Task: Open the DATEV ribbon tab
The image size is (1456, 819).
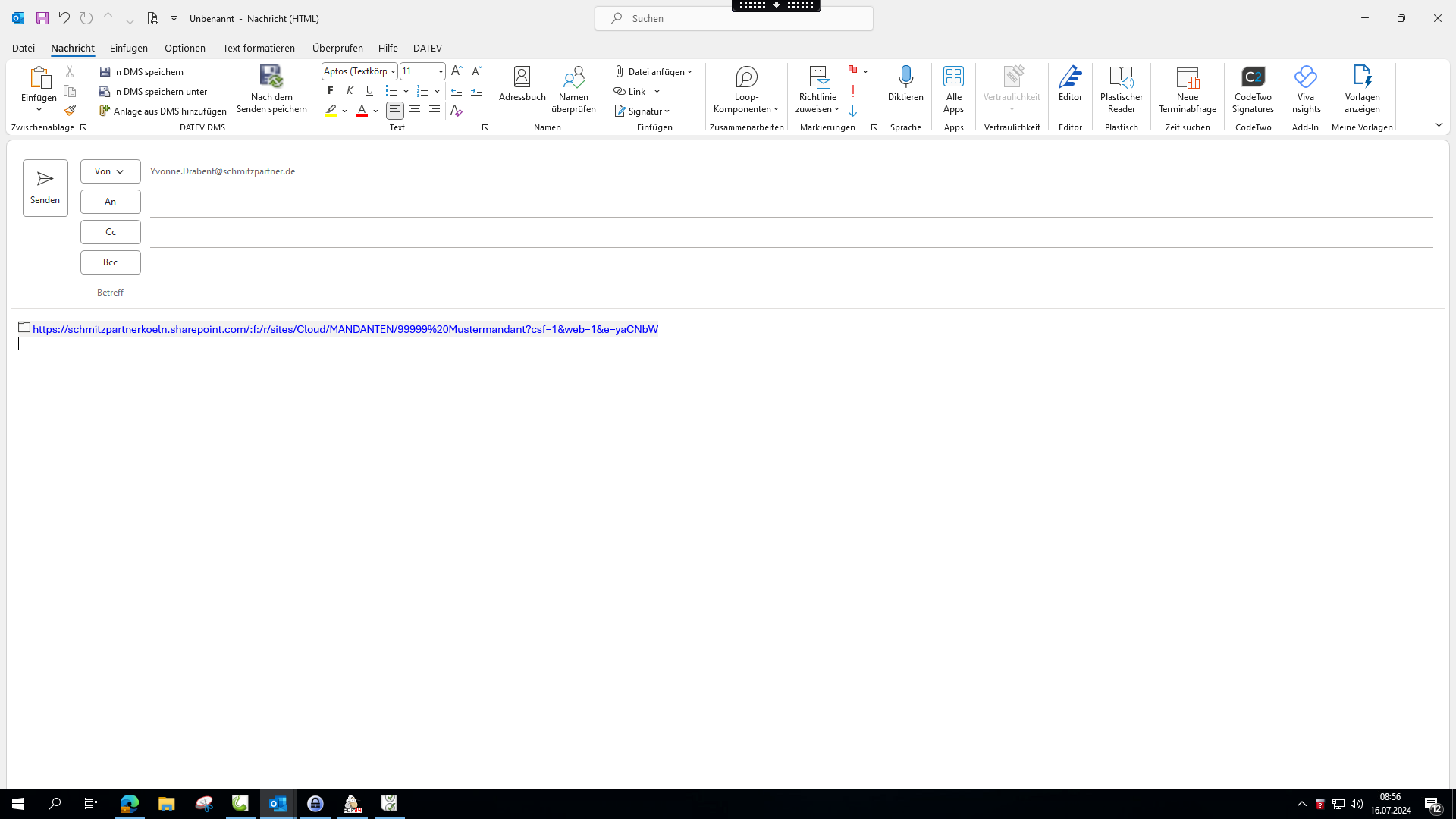Action: click(427, 48)
